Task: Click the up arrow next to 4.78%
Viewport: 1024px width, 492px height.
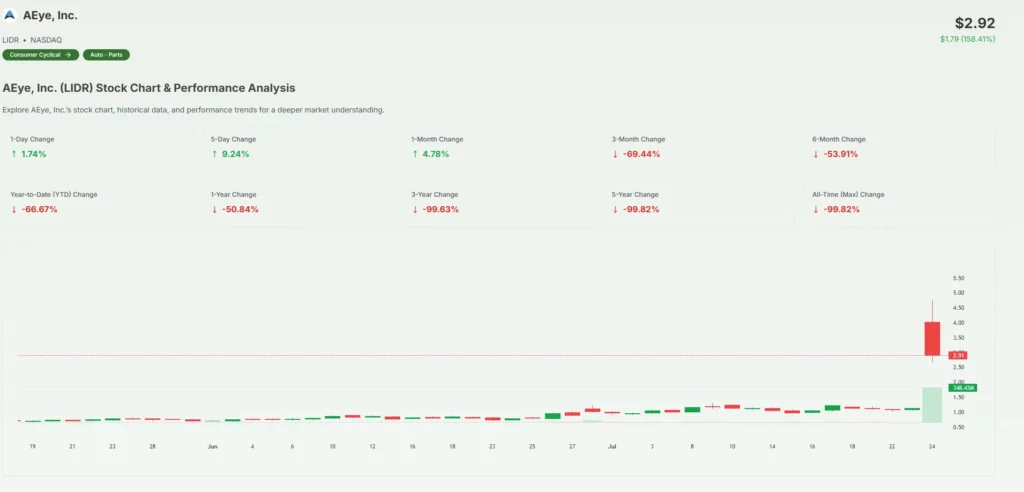Action: [415, 154]
